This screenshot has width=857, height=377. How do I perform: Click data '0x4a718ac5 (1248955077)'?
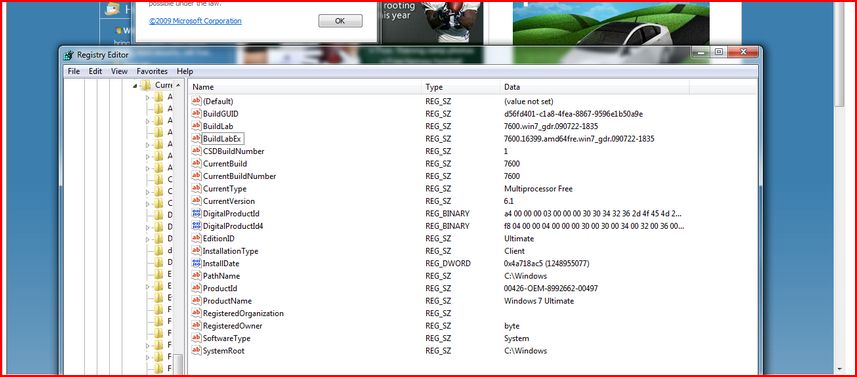[x=547, y=263]
